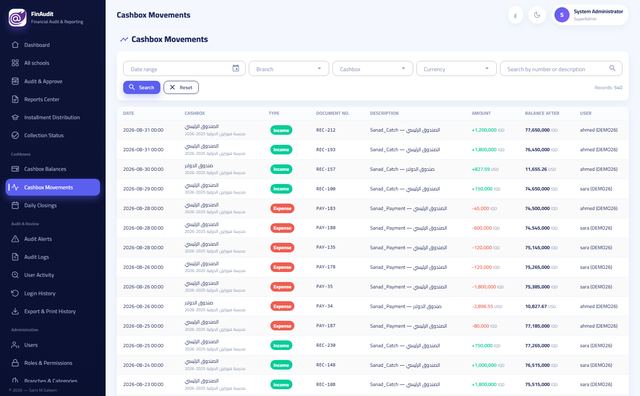Open the Currency dropdown

456,69
